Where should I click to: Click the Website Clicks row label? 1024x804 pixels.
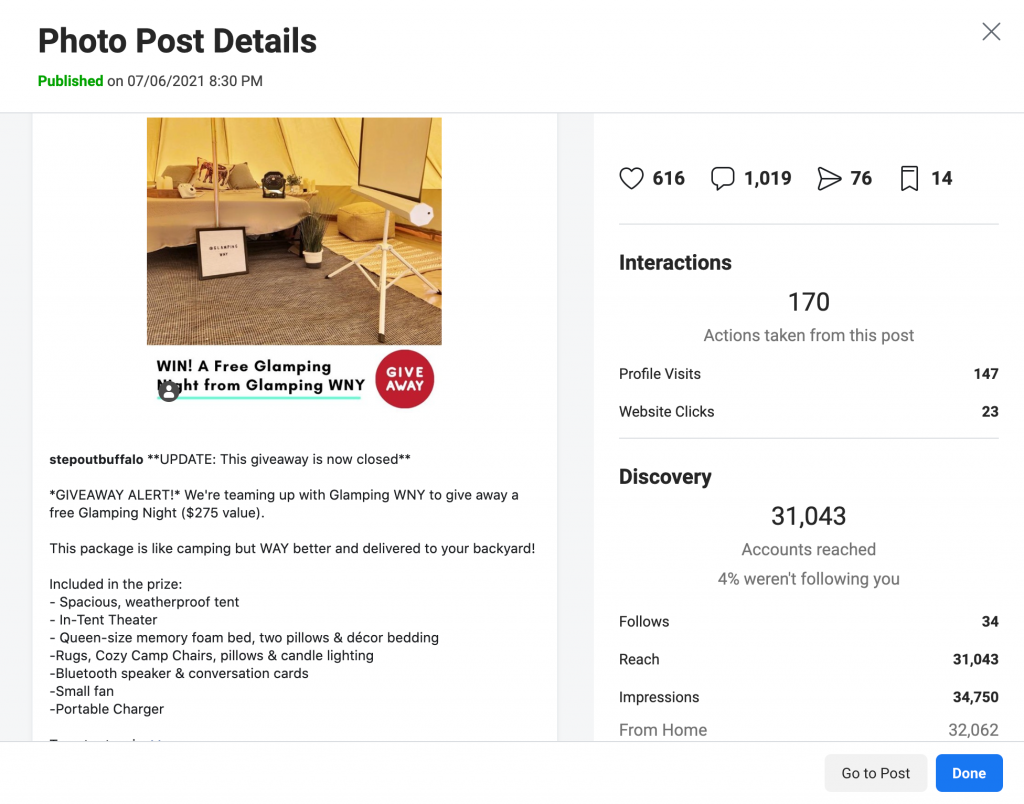point(666,411)
